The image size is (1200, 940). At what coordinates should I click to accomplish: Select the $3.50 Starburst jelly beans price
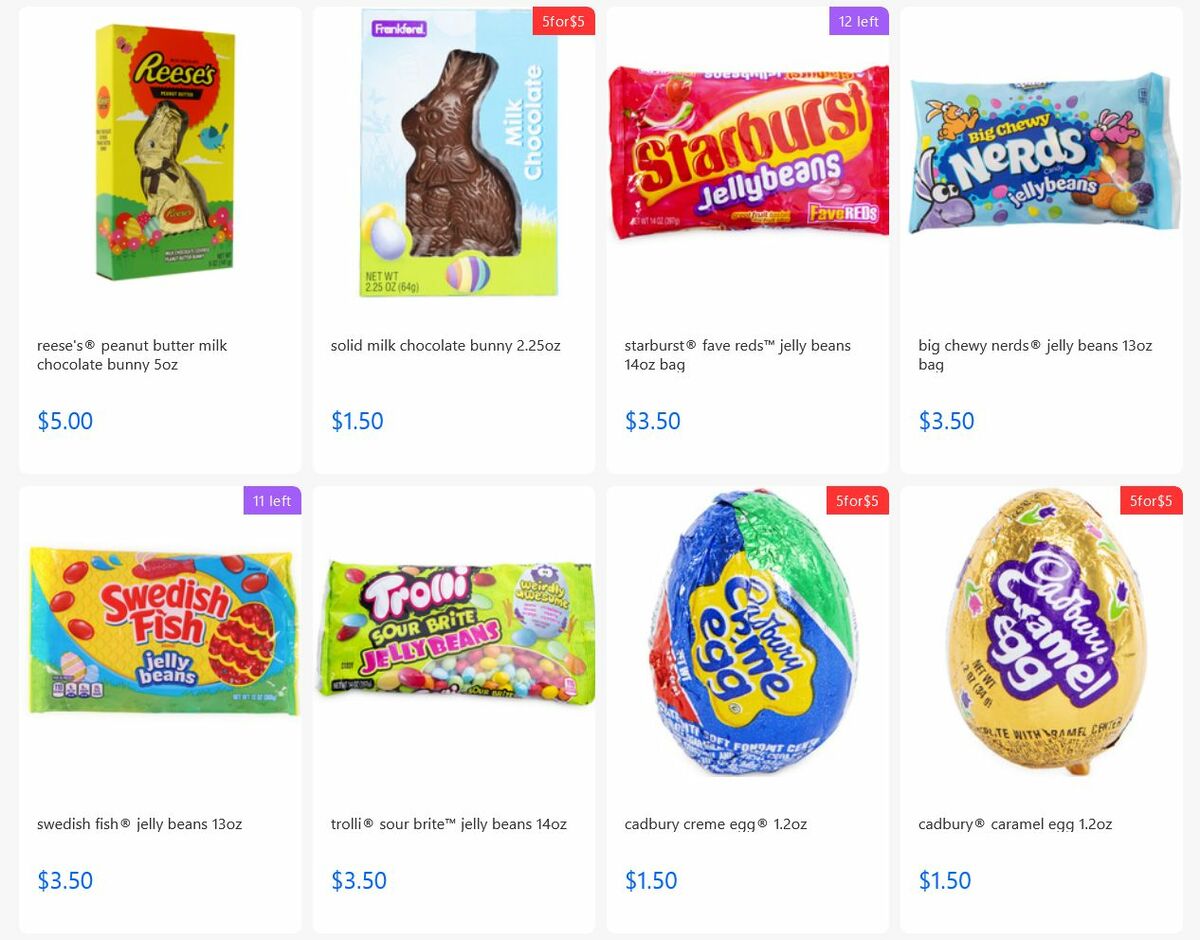[x=653, y=421]
